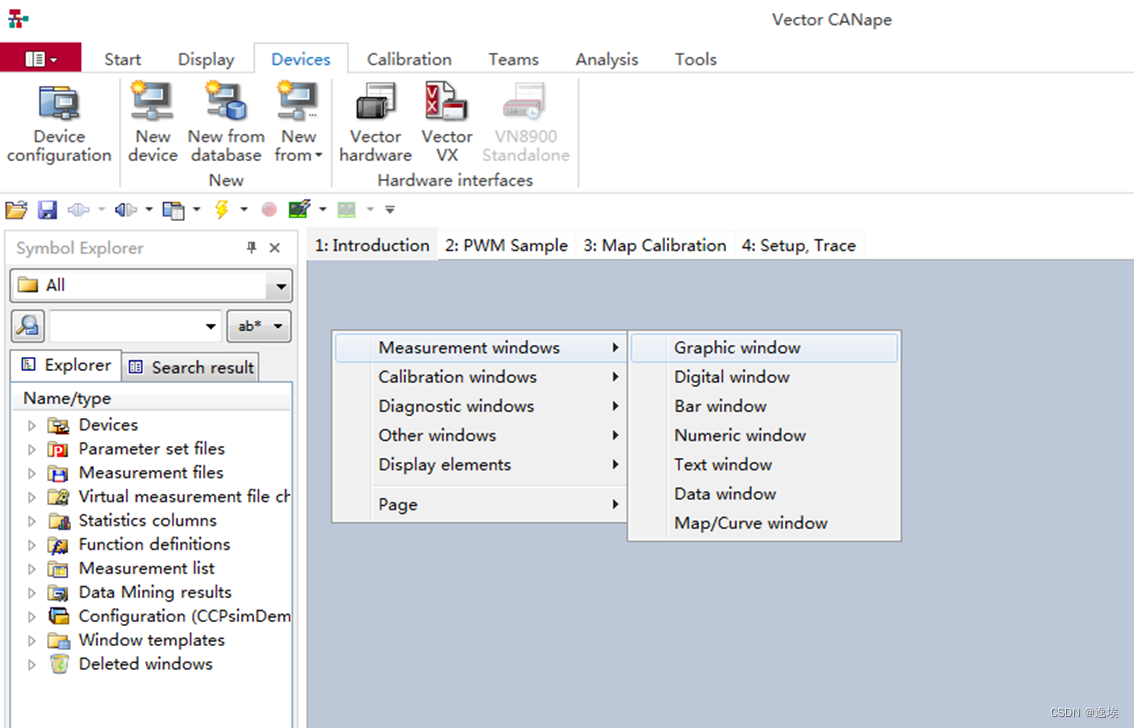Open the red application file menu button
The height and width of the screenshot is (728, 1134).
40,59
